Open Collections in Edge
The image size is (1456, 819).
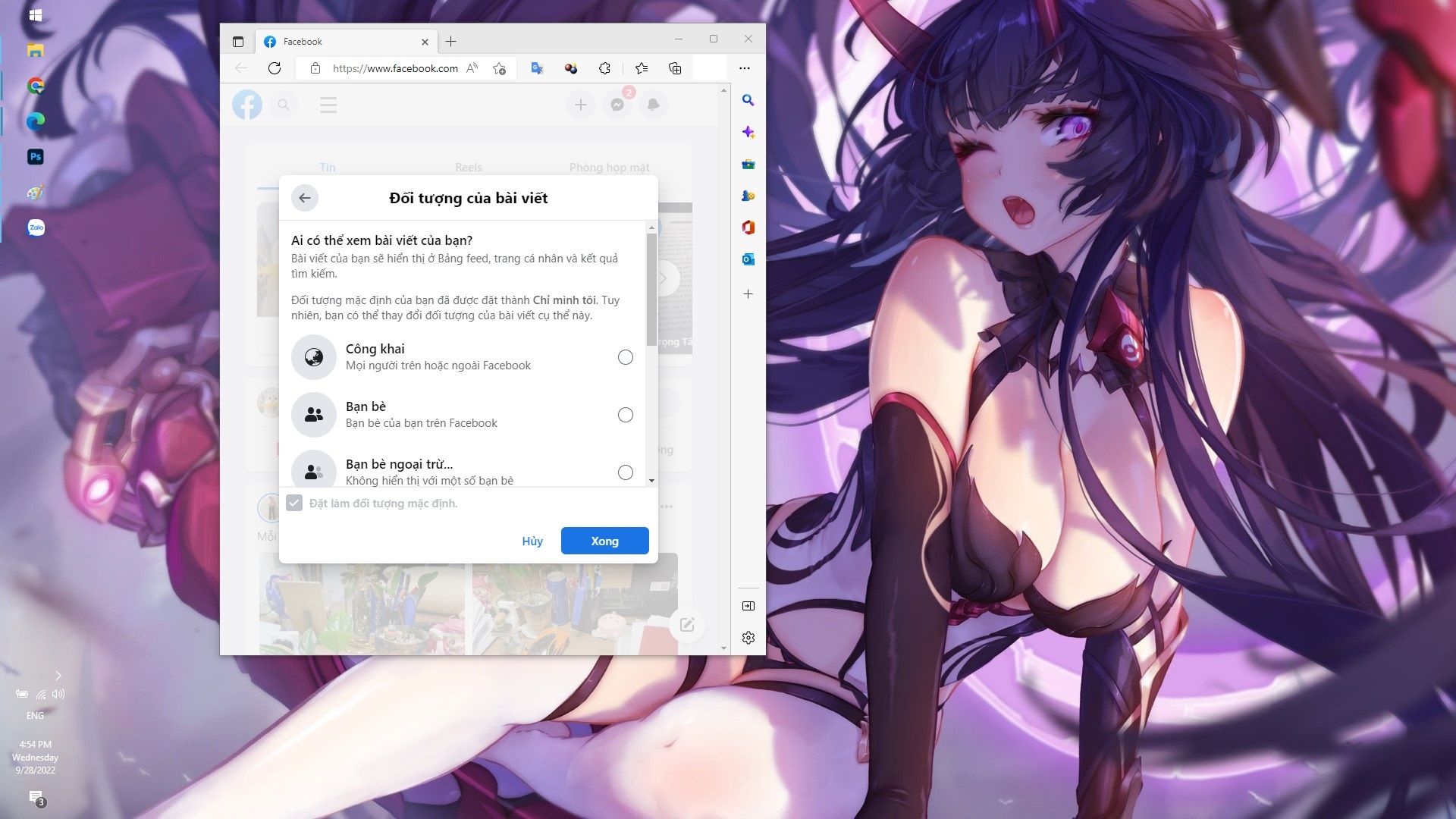pos(675,68)
